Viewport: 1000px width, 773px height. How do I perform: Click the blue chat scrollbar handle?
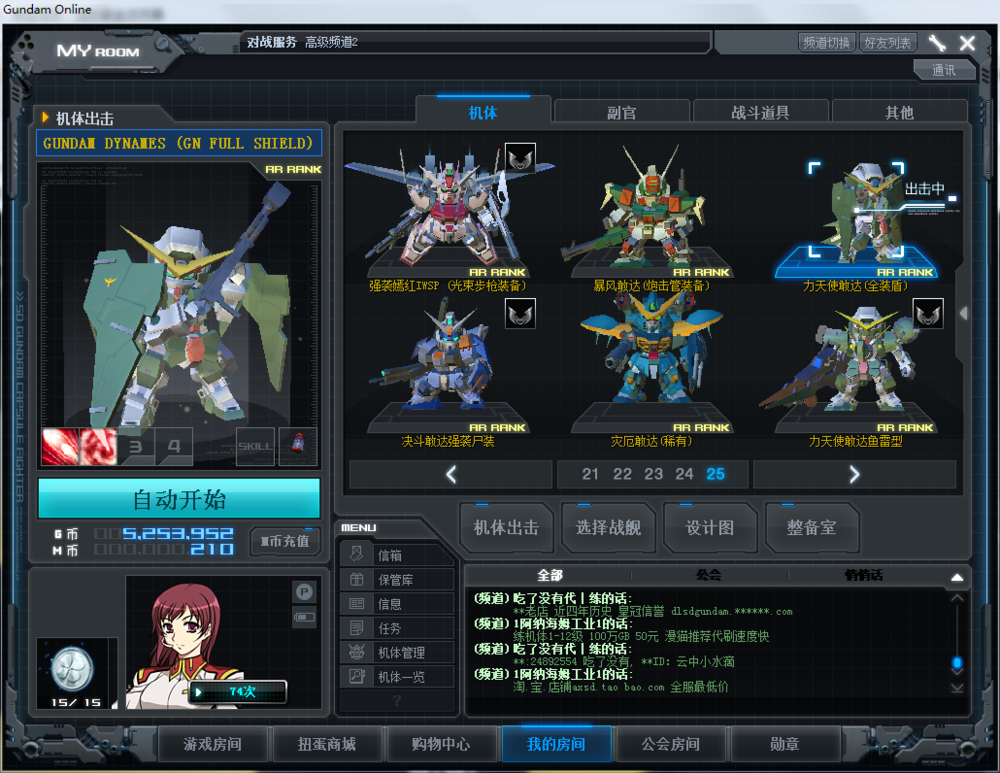click(x=957, y=663)
